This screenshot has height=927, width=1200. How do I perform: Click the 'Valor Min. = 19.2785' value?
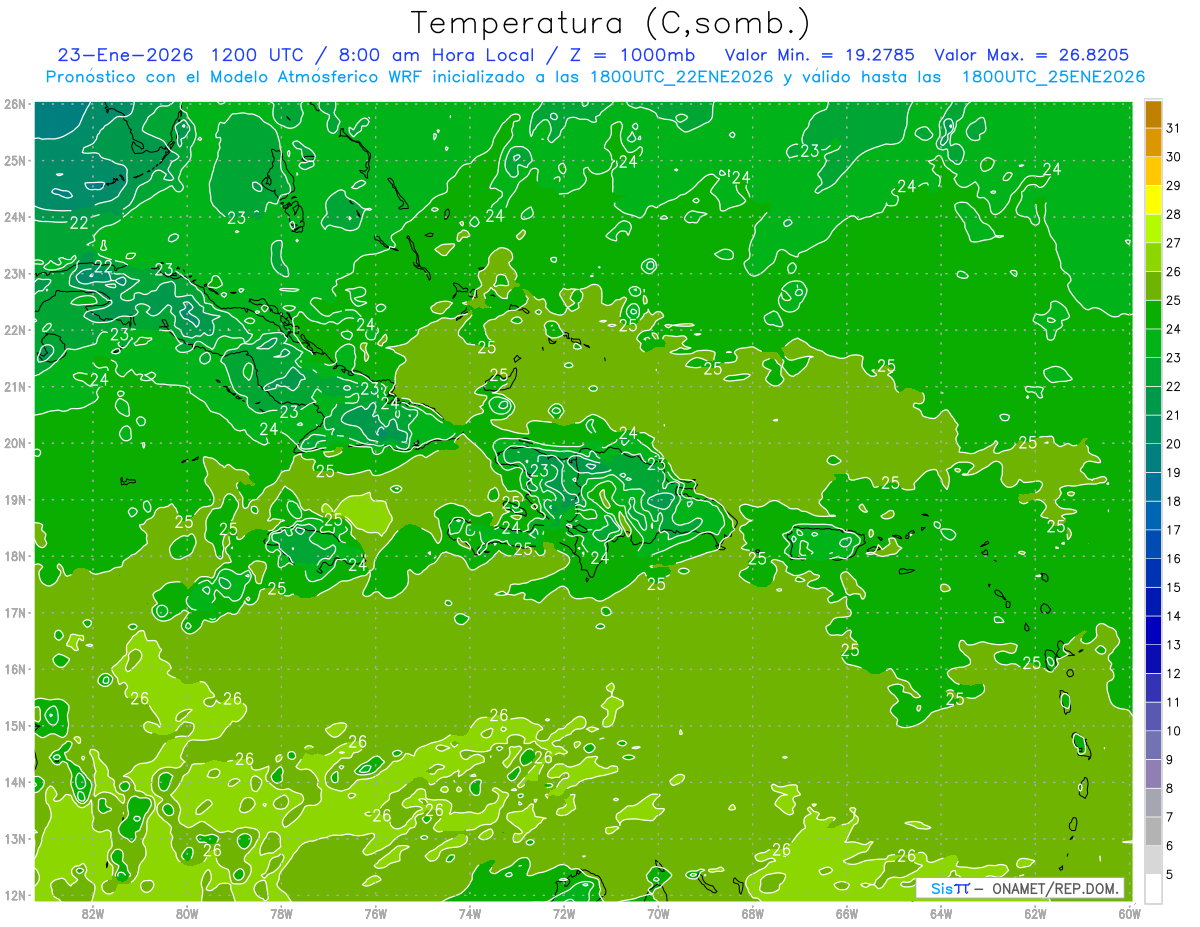(x=821, y=55)
